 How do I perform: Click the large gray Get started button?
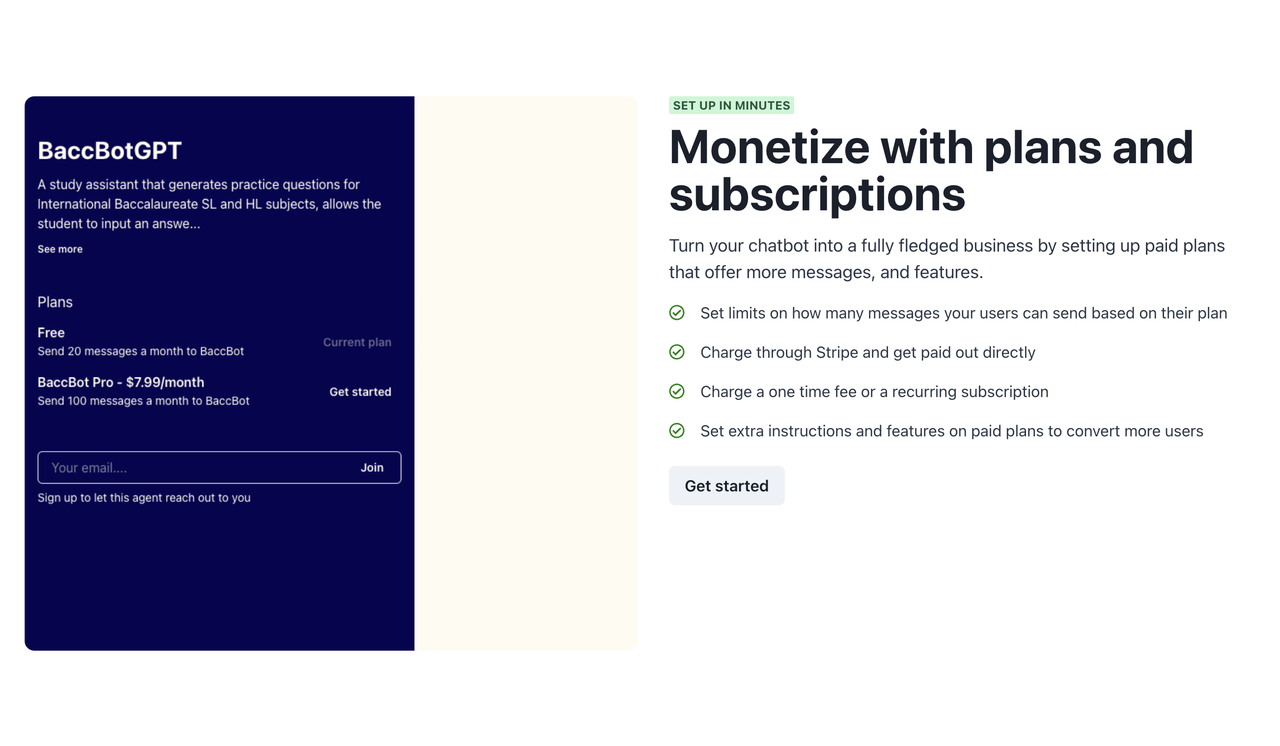[x=727, y=486]
